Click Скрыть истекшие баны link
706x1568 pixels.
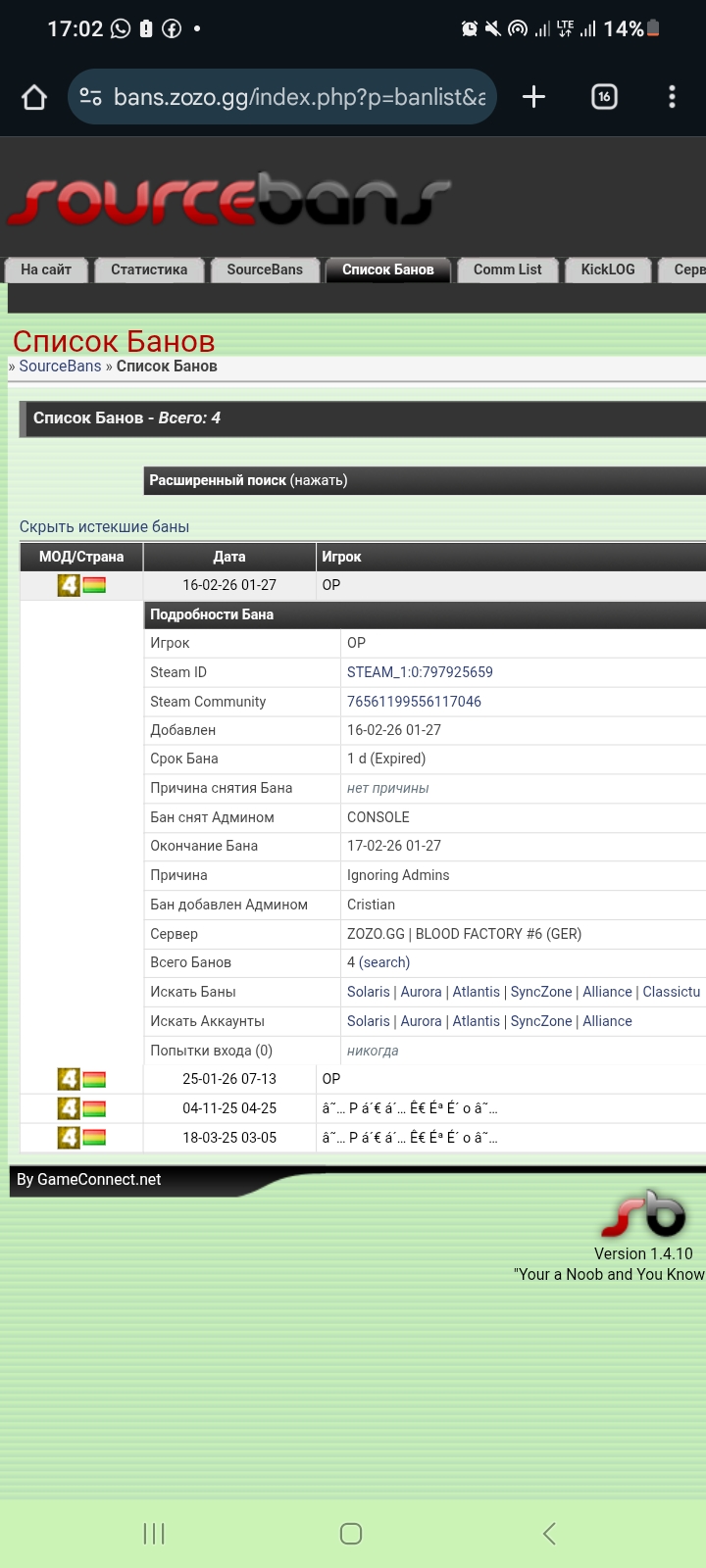tap(104, 527)
